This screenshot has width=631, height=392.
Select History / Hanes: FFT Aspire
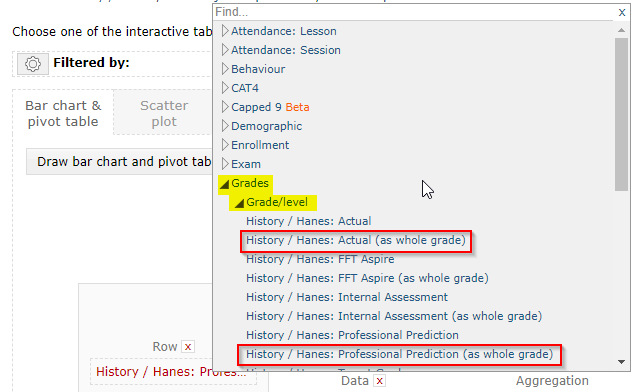(320, 259)
